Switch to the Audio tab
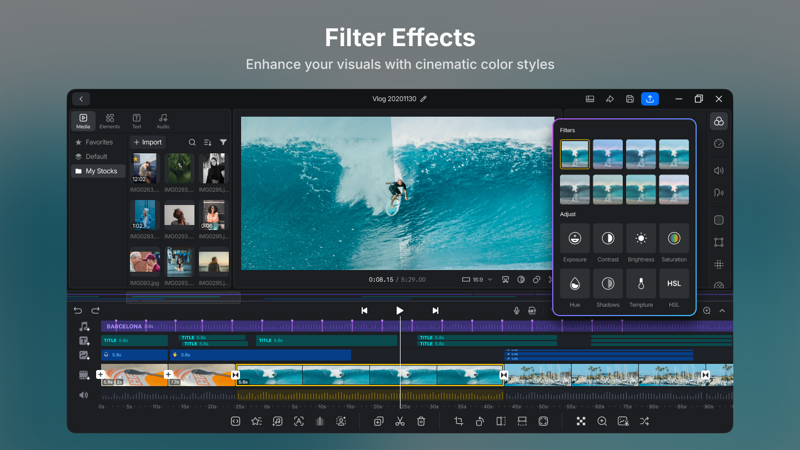This screenshot has width=800, height=450. coord(163,121)
